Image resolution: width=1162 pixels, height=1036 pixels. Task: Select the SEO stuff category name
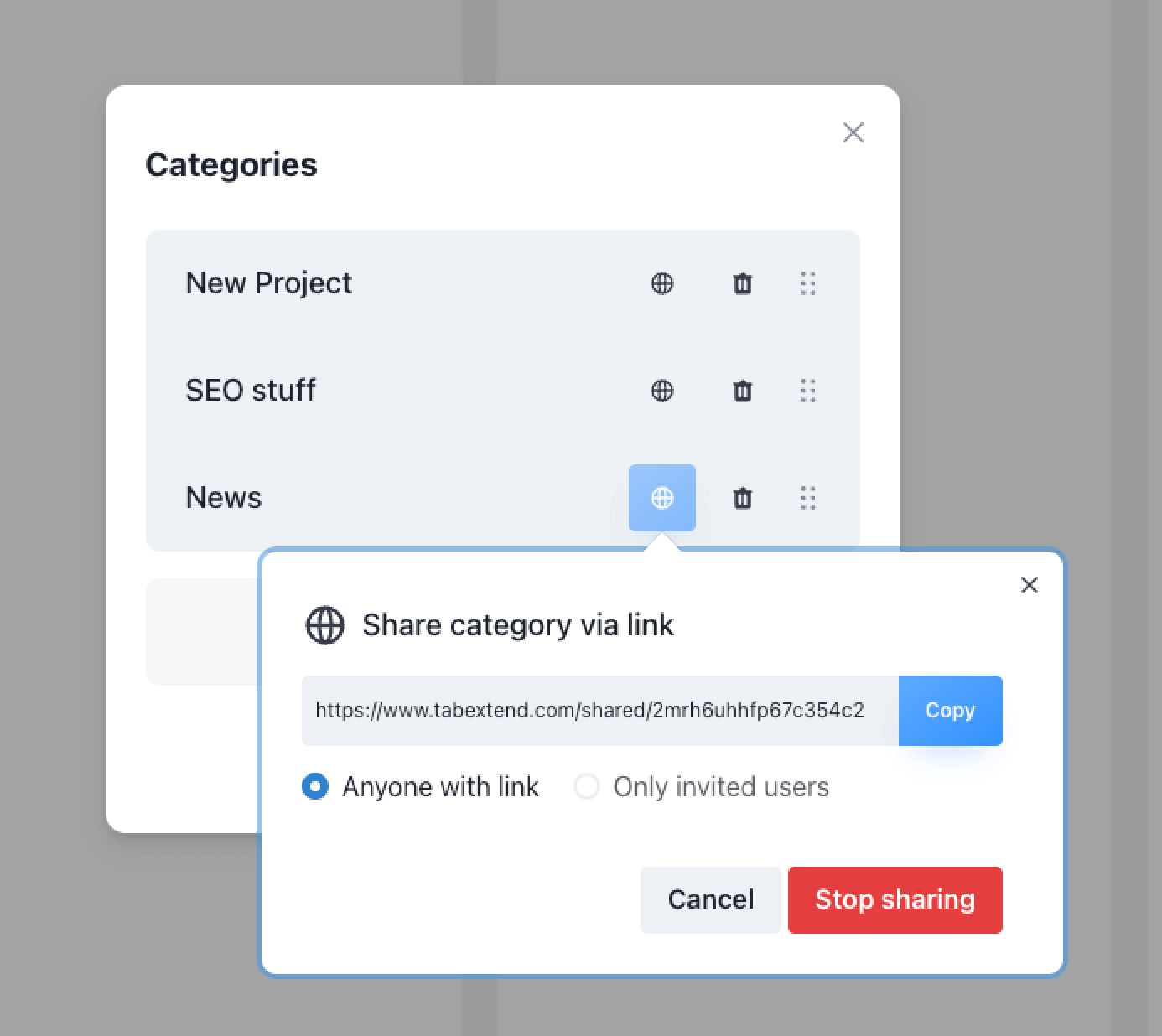point(251,391)
